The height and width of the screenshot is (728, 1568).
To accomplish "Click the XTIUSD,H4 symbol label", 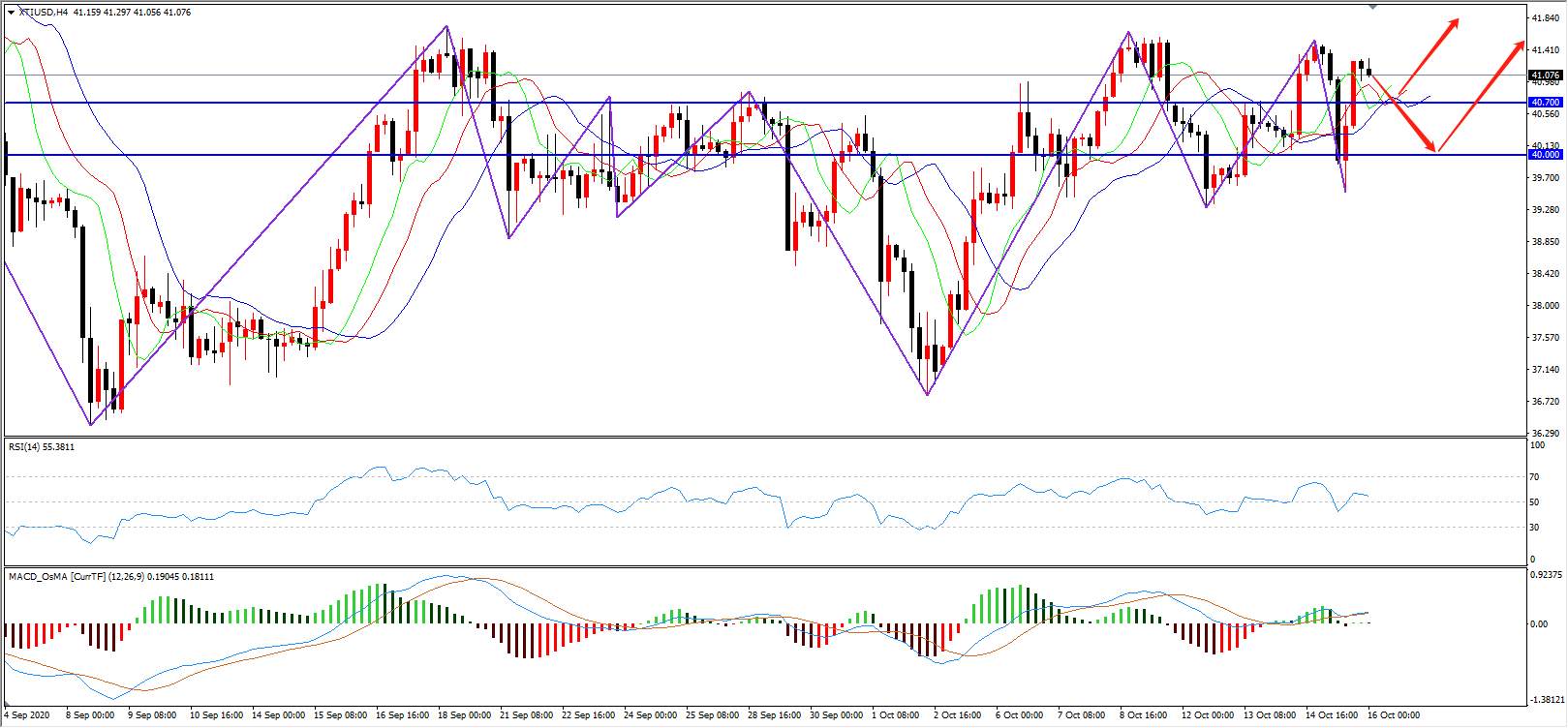I will [43, 12].
